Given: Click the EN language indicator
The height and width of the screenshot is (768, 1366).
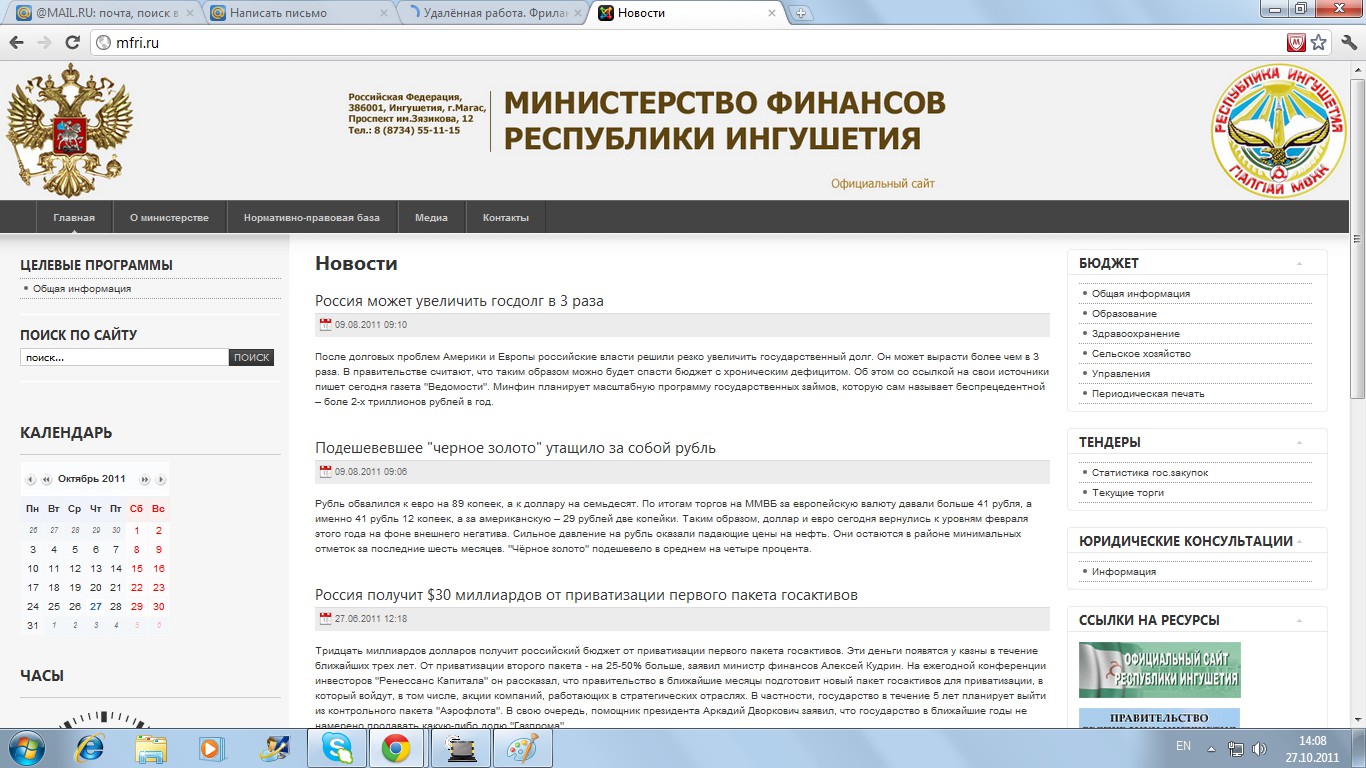Looking at the screenshot, I should click(x=1184, y=747).
